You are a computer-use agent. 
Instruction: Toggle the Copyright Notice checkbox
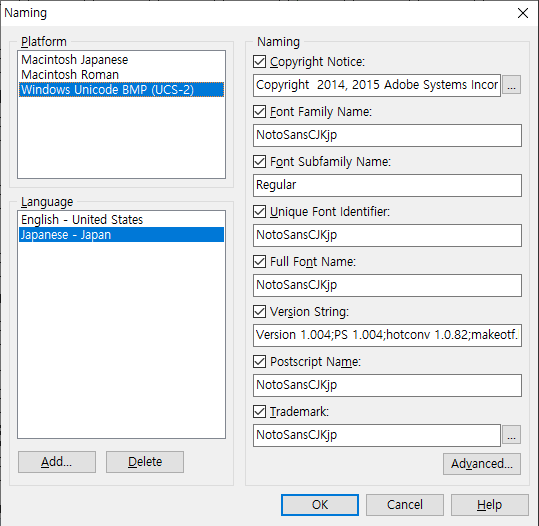pyautogui.click(x=260, y=62)
